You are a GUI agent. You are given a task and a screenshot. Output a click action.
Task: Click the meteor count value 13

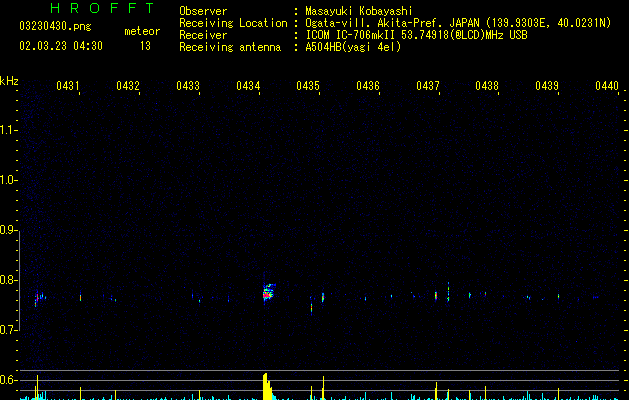(145, 46)
